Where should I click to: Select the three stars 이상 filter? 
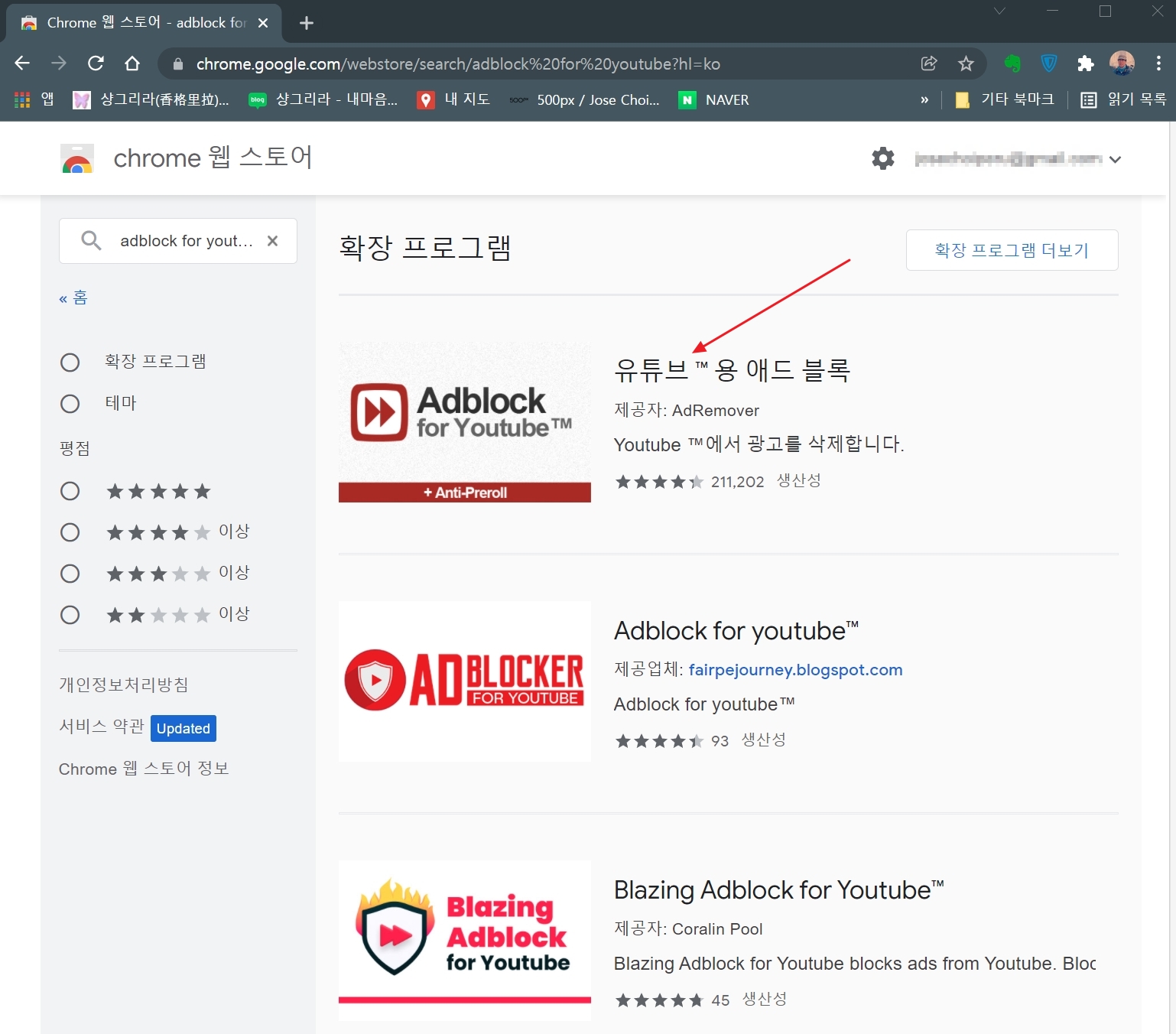point(70,574)
